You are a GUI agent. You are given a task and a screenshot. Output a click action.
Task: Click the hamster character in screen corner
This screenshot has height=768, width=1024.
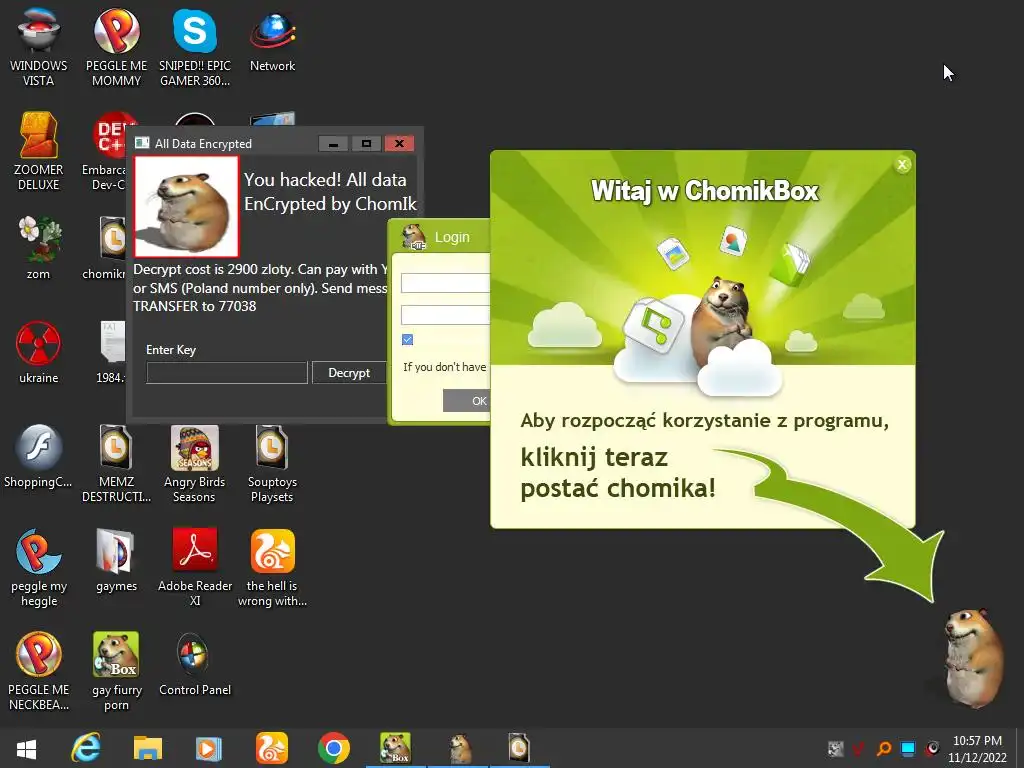click(x=973, y=658)
